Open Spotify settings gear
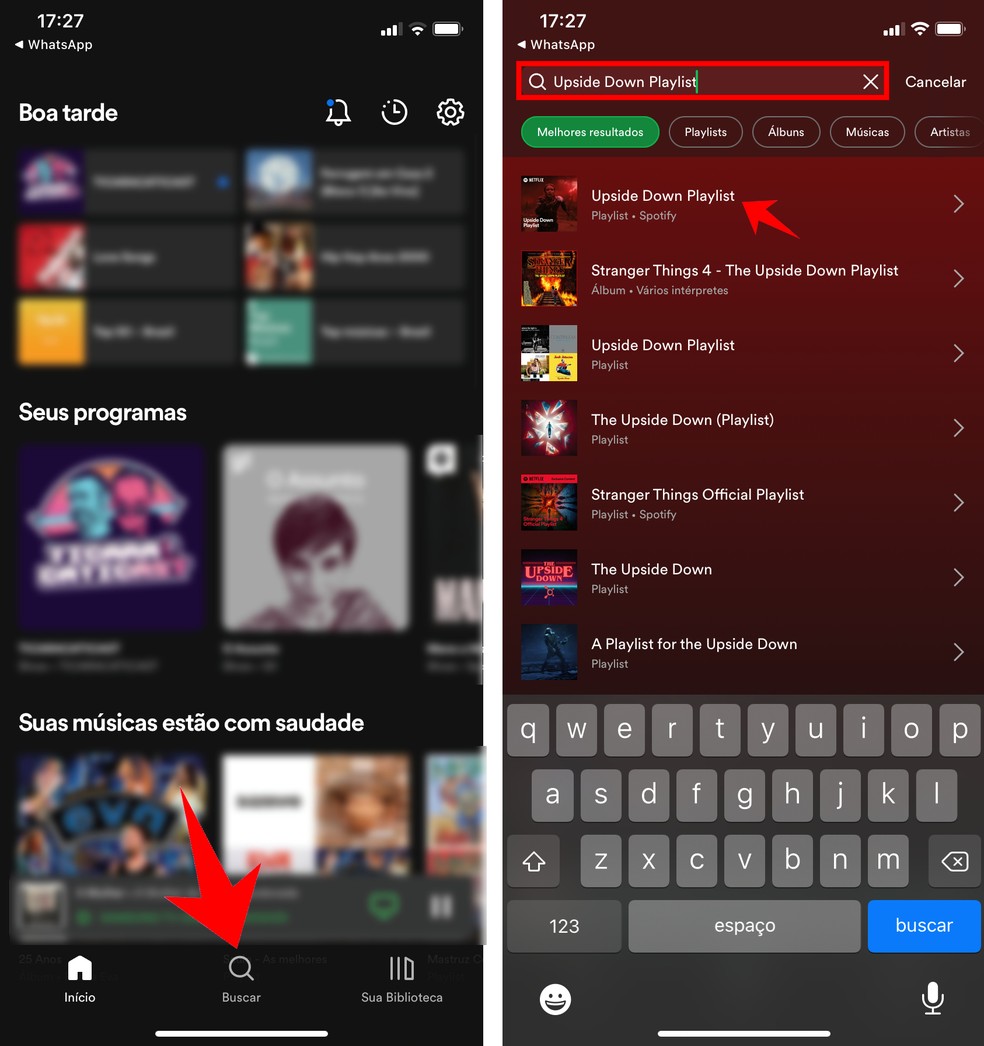 click(450, 113)
